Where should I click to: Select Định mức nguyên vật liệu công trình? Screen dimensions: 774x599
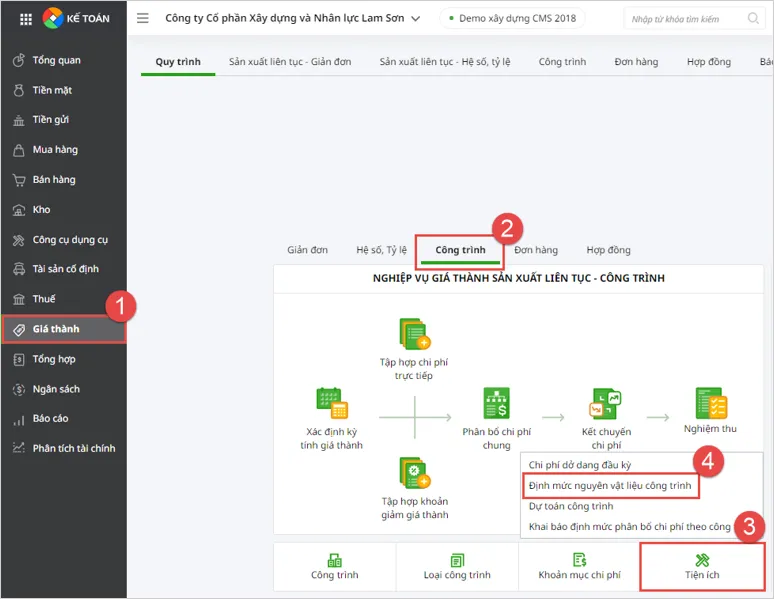(610, 486)
